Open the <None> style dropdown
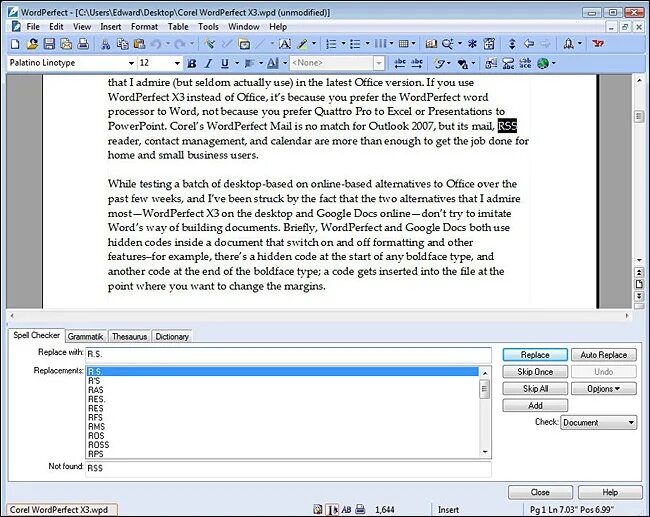The height and width of the screenshot is (517, 650). (x=378, y=63)
